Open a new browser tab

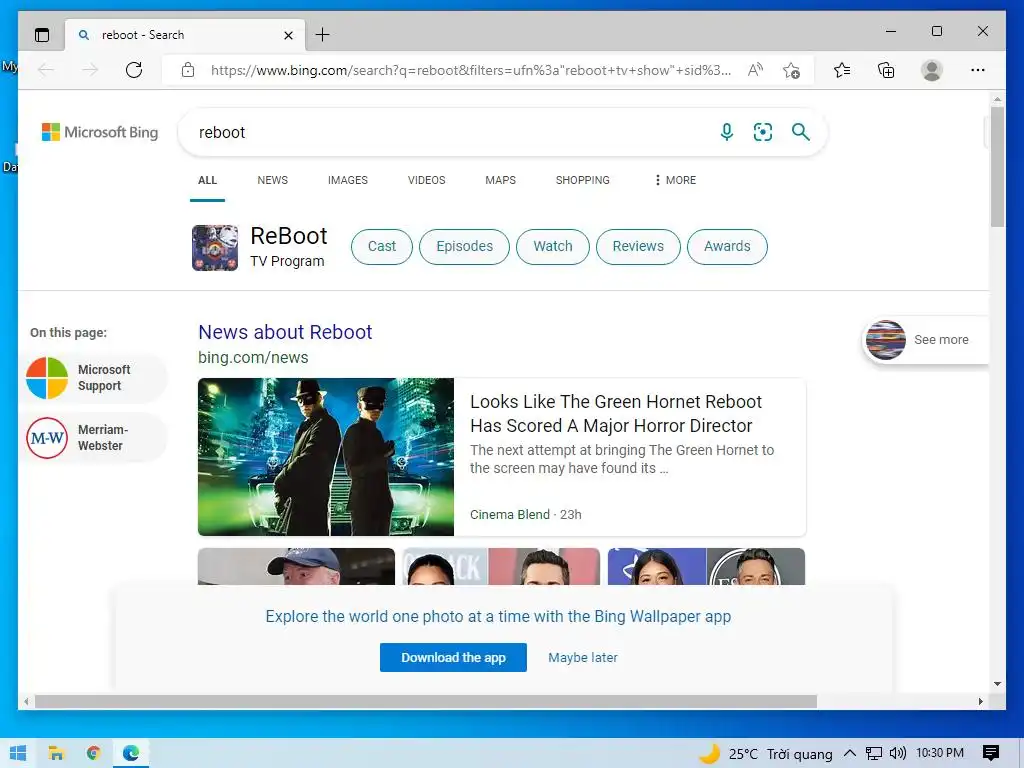coord(323,35)
